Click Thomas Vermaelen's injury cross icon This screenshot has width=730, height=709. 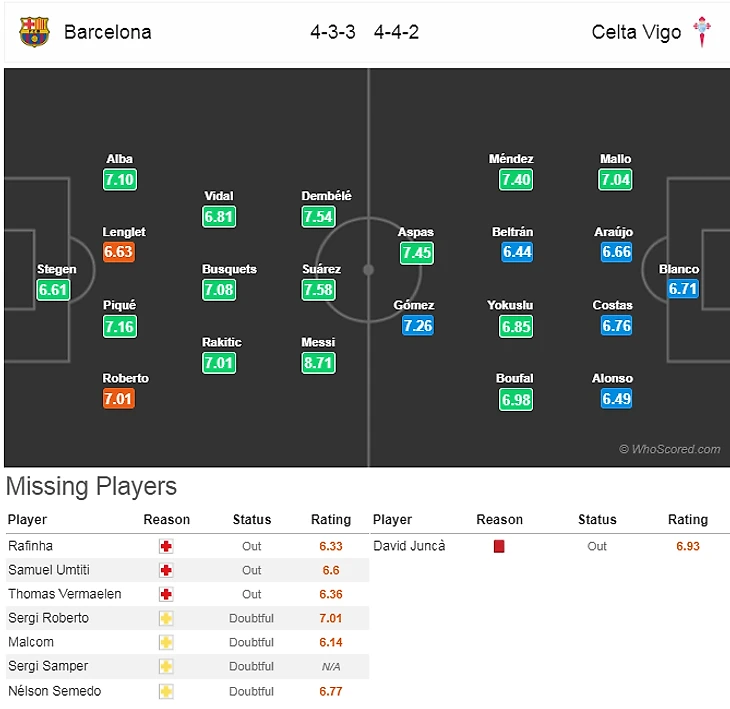point(166,595)
